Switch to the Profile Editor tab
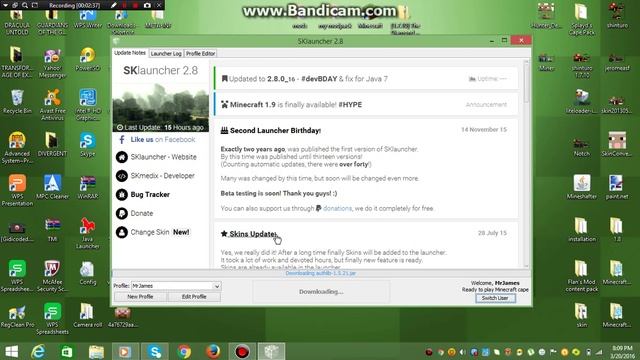640x360 pixels. 200,53
